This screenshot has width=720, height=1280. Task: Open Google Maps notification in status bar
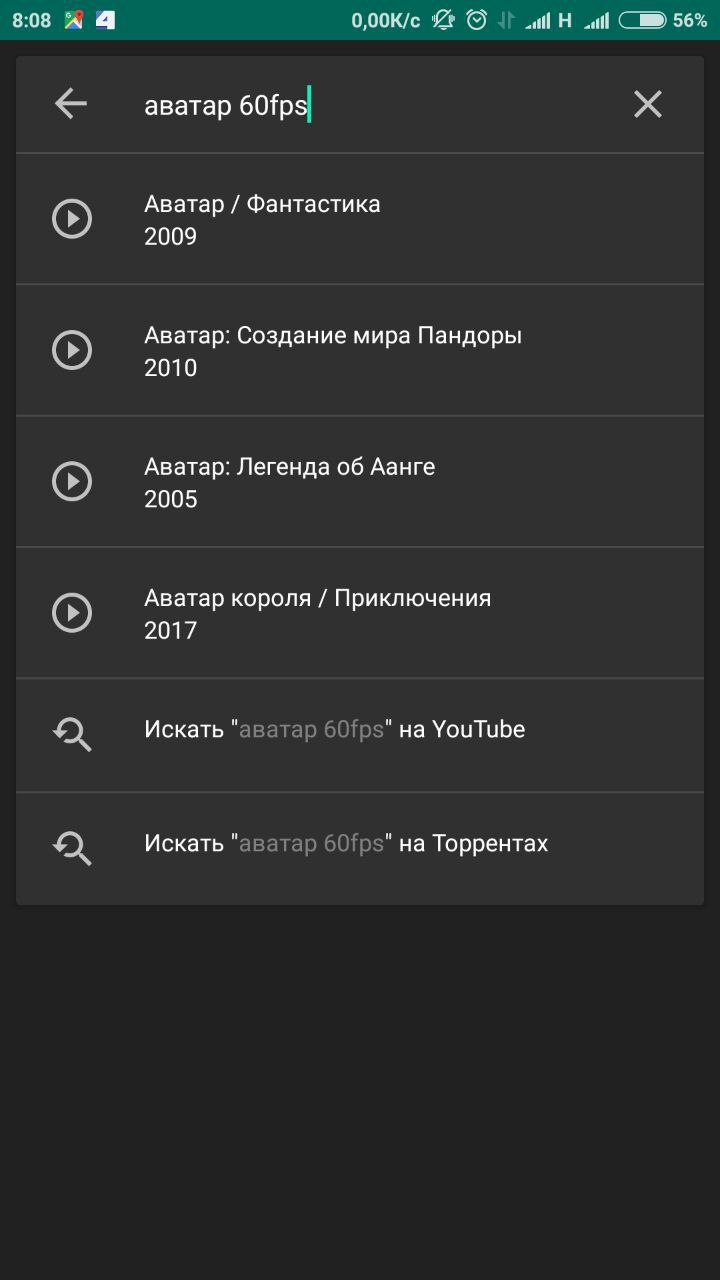74,20
